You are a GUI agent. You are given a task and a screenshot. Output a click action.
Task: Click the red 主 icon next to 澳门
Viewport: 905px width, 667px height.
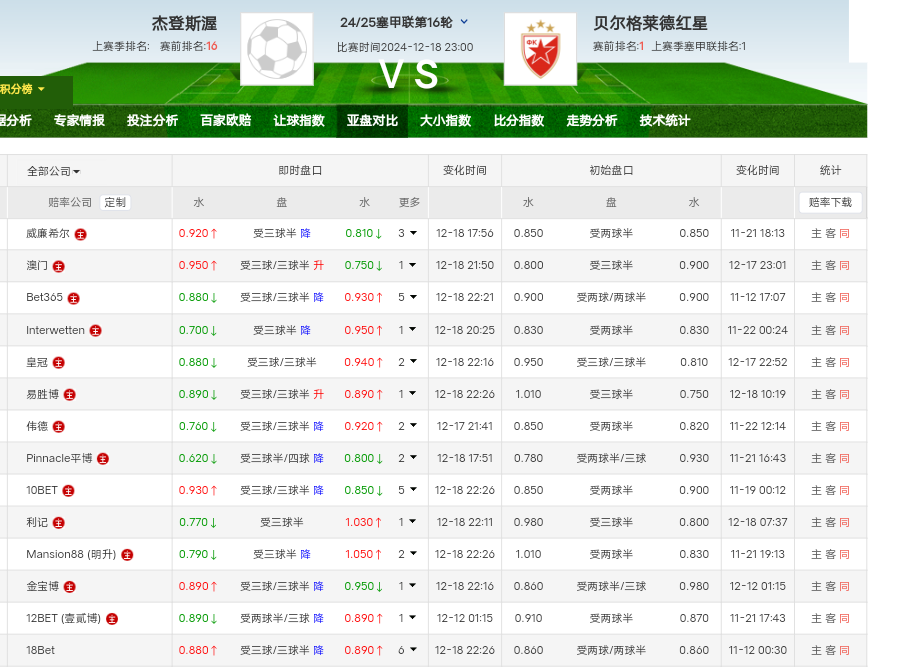tap(59, 266)
